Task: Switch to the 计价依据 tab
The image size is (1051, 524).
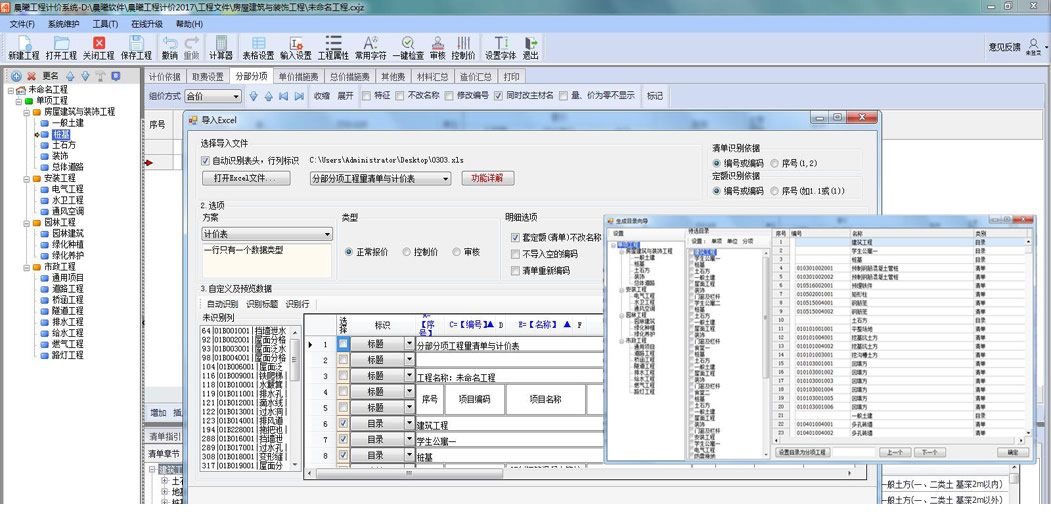Action: pyautogui.click(x=164, y=76)
